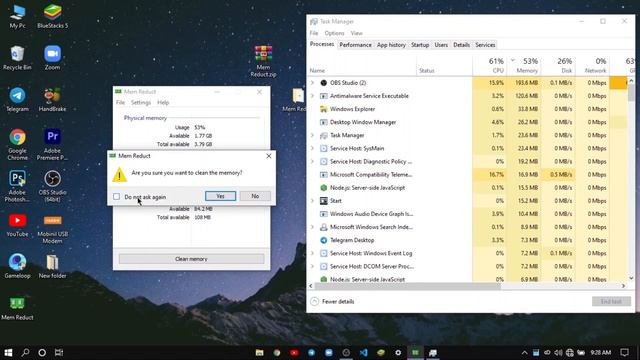Close the Mem Reduct confirmation dialog
Image resolution: width=640 pixels, height=360 pixels.
[x=269, y=156]
